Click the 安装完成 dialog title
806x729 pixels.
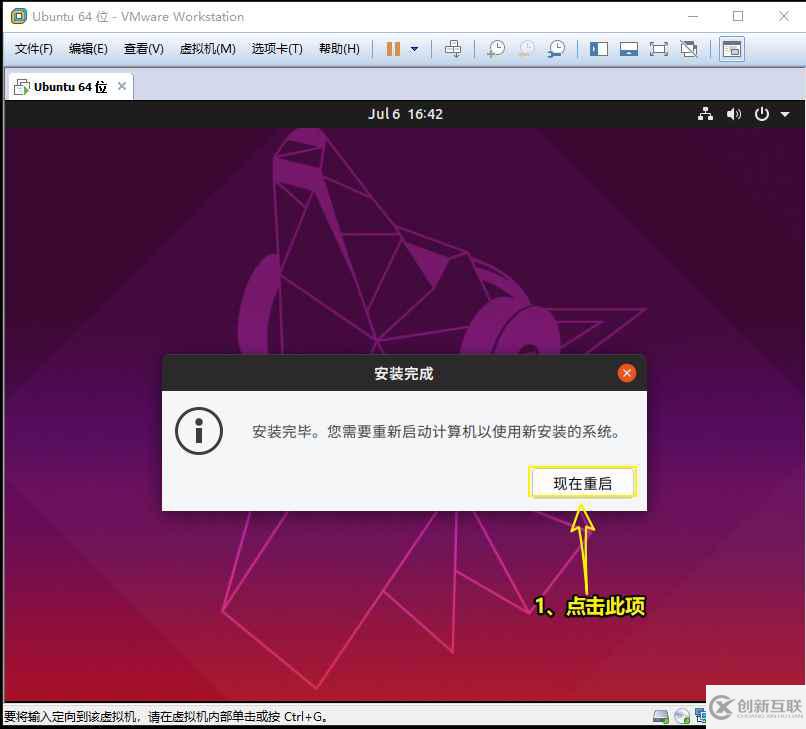pos(404,373)
